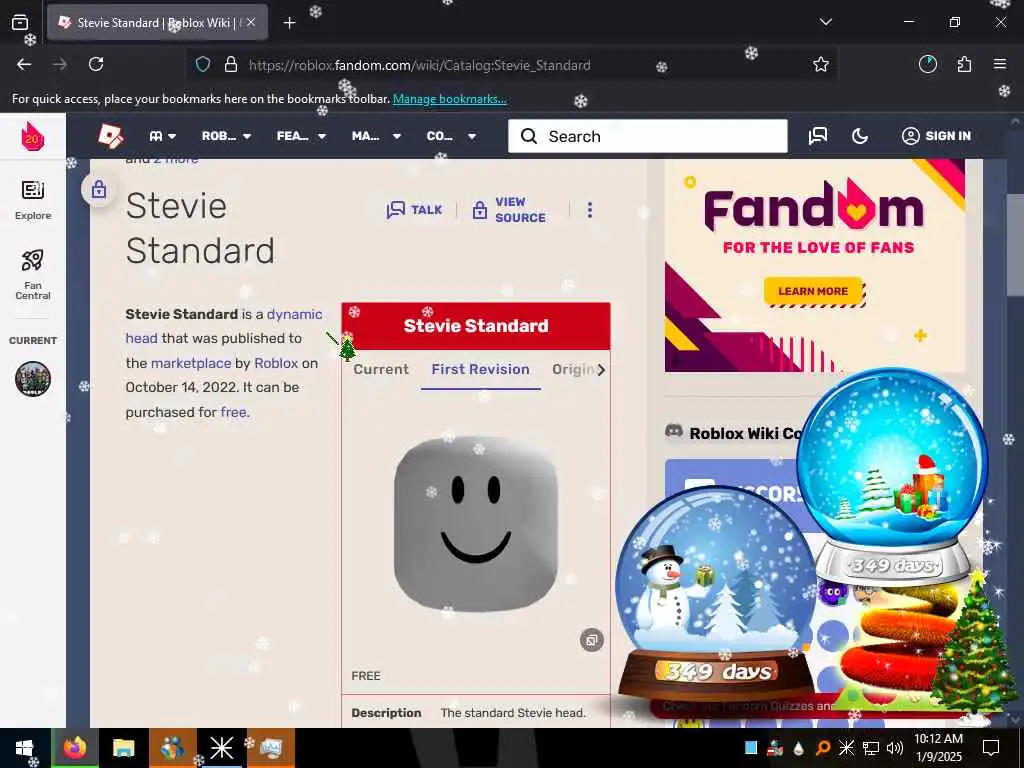
Task: Expand the Fandom games dropdown menu
Action: [163, 136]
